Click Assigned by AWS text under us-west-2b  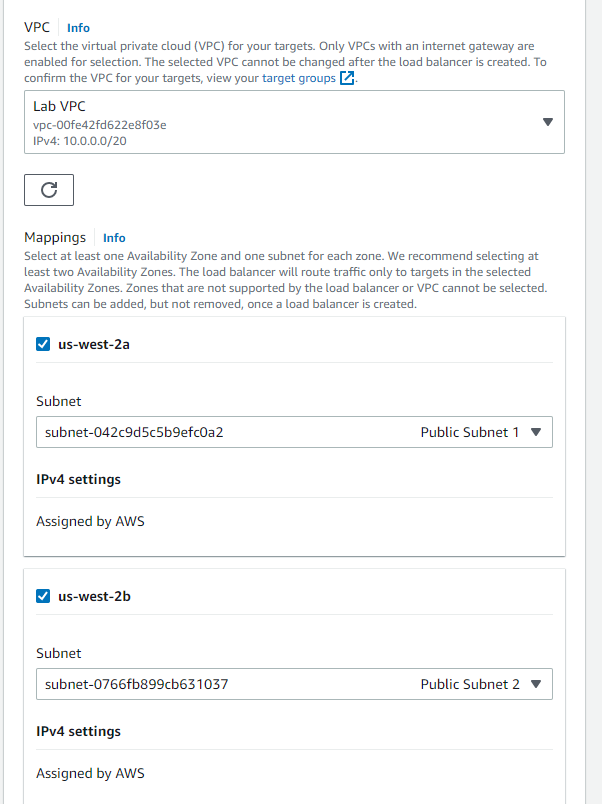[x=90, y=773]
